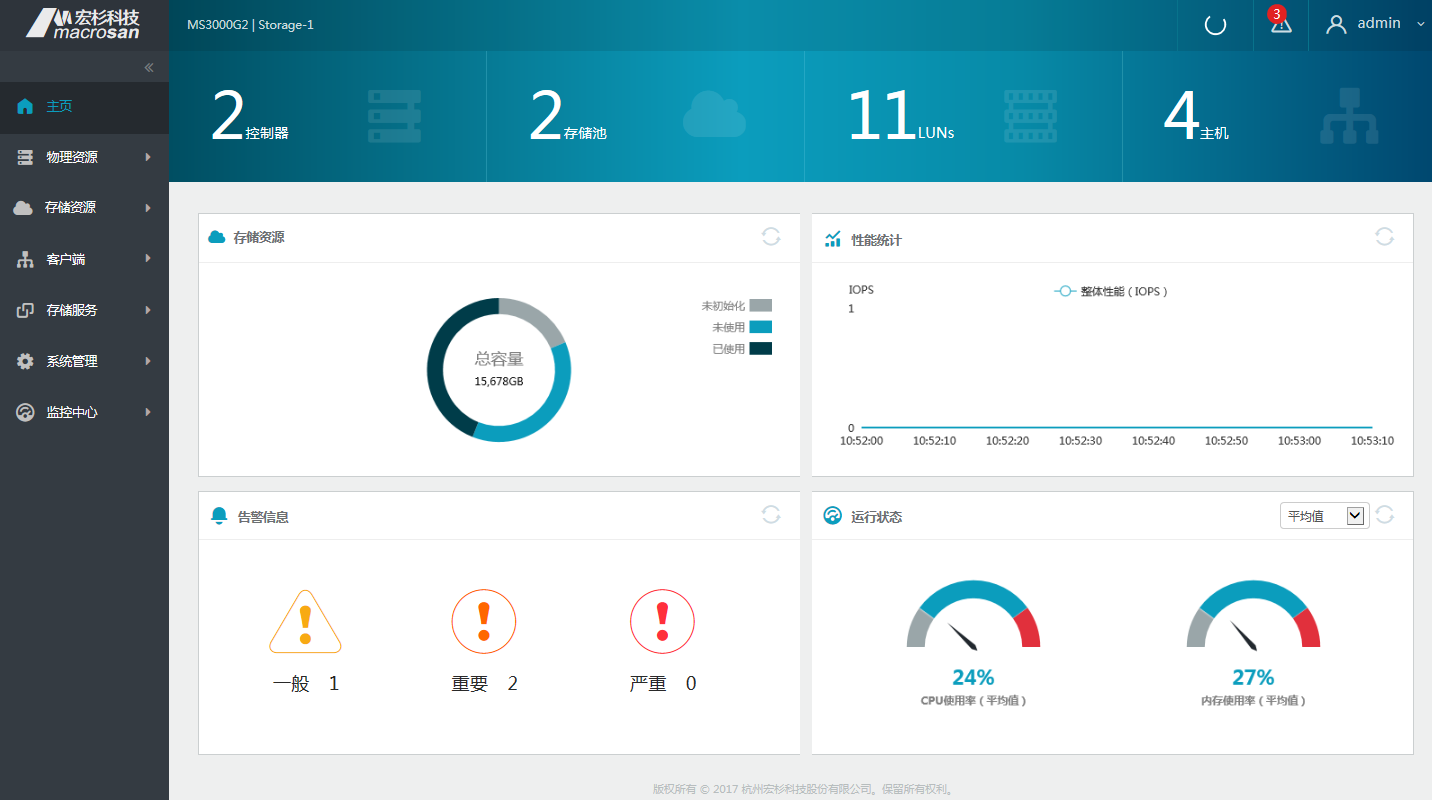Viewport: 1432px width, 800px height.
Task: Click the 重要 important alarm icon
Action: point(484,622)
